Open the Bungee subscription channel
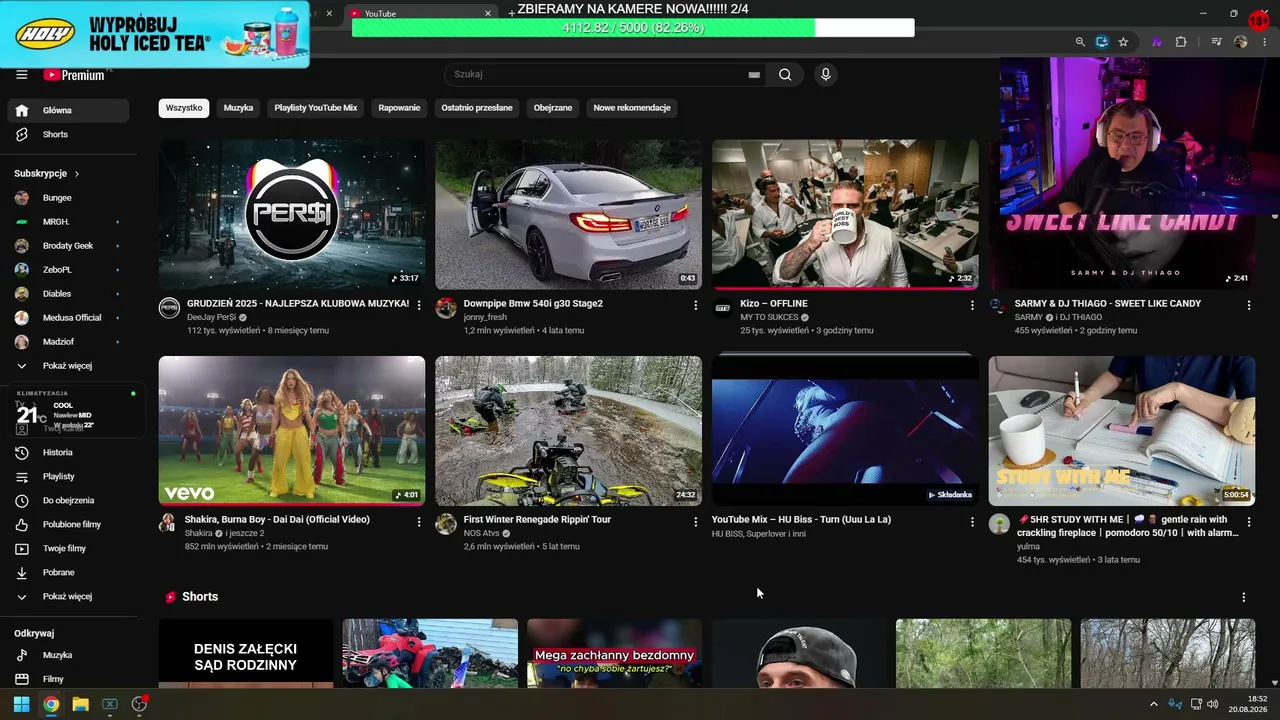1280x720 pixels. tap(68, 198)
